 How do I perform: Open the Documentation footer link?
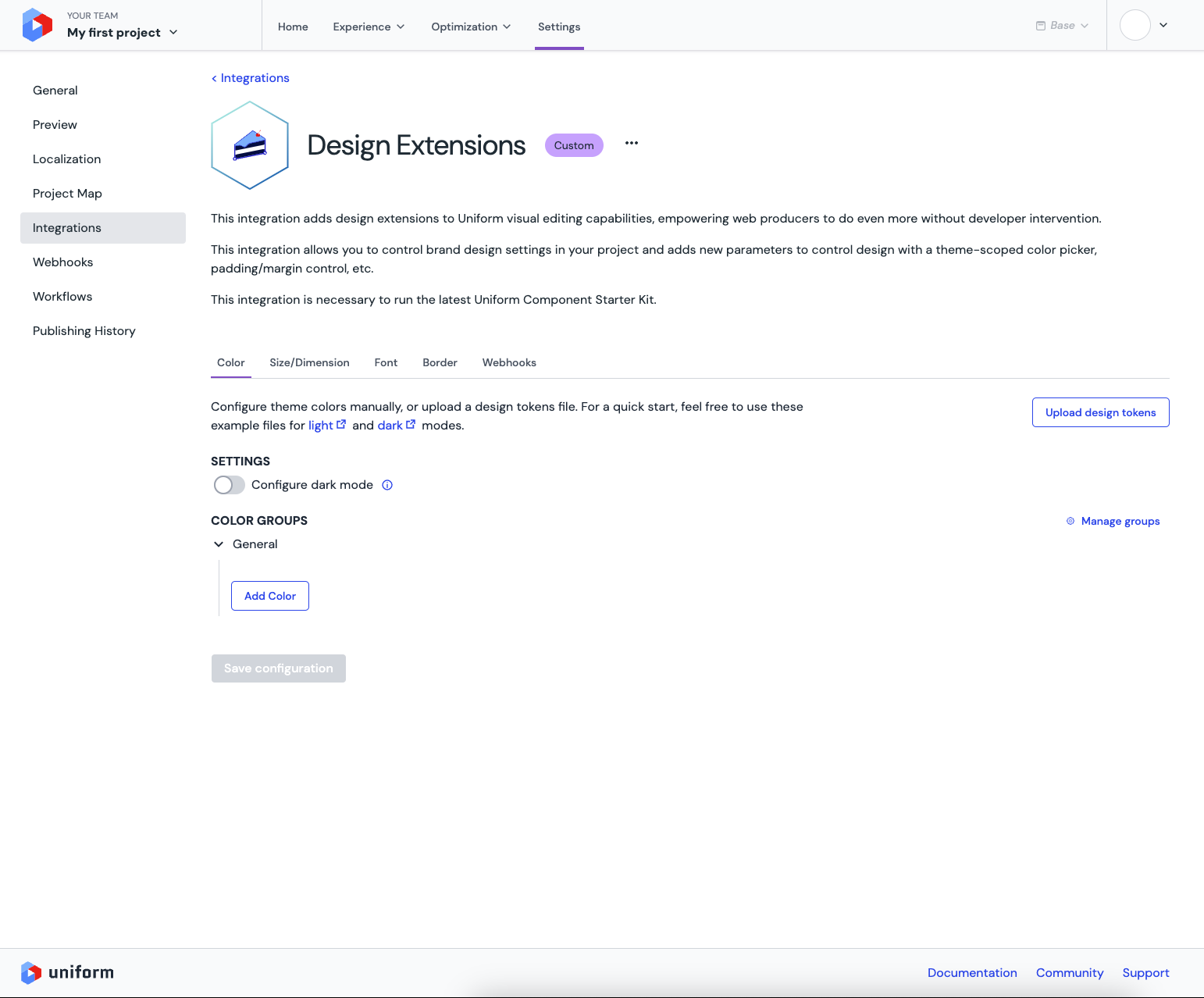972,973
